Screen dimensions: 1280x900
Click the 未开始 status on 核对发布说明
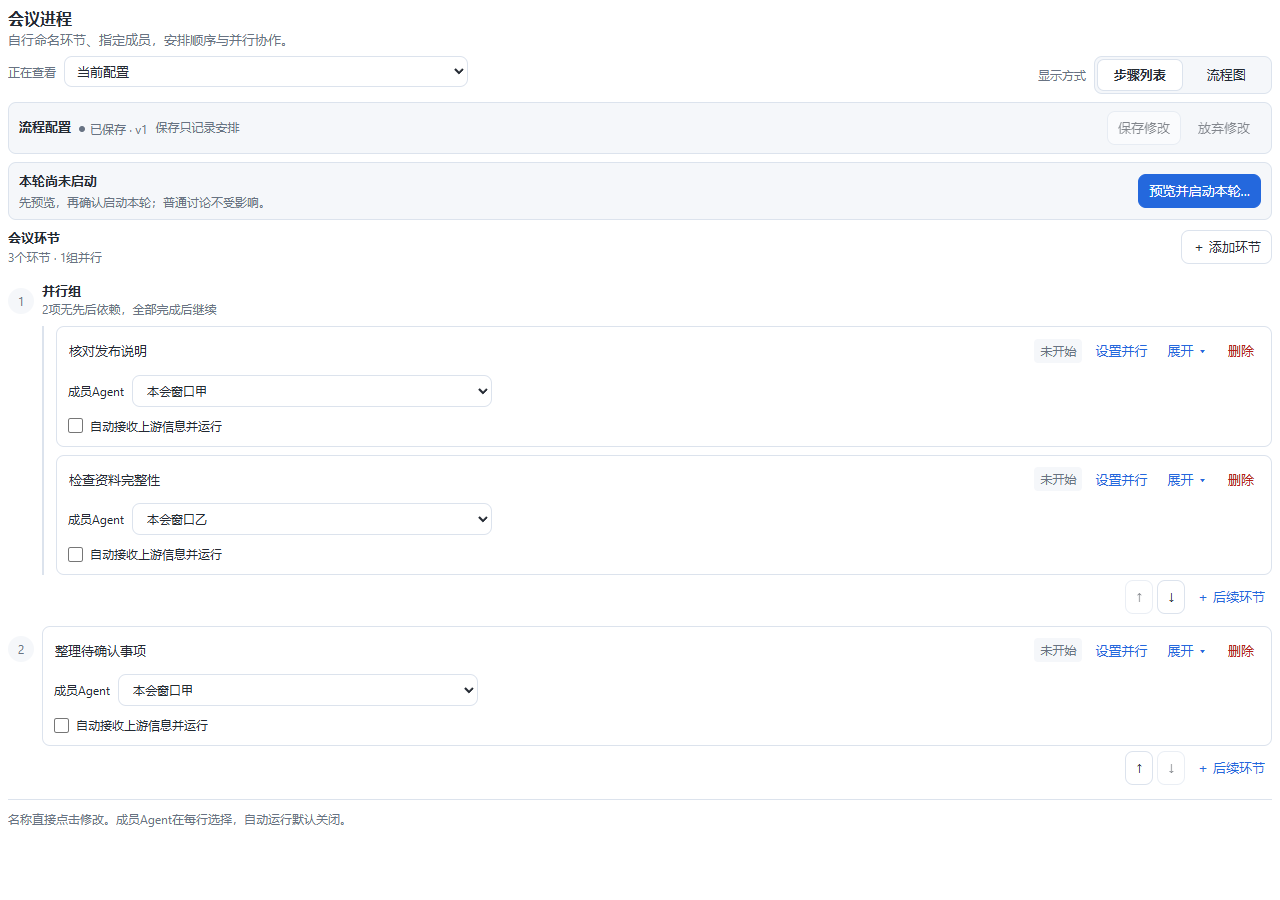[1058, 351]
